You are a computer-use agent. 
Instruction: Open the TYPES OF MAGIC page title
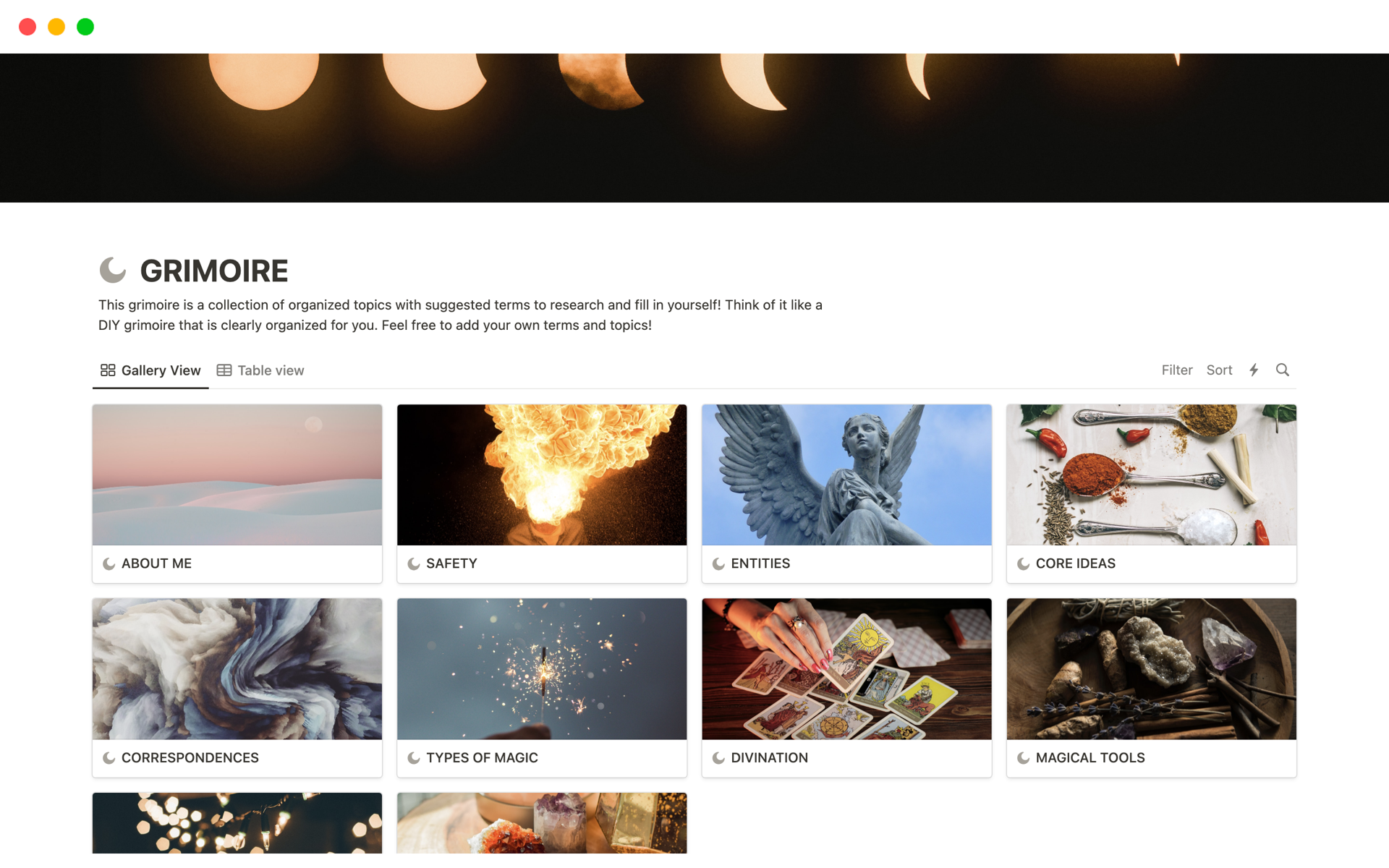coord(482,757)
